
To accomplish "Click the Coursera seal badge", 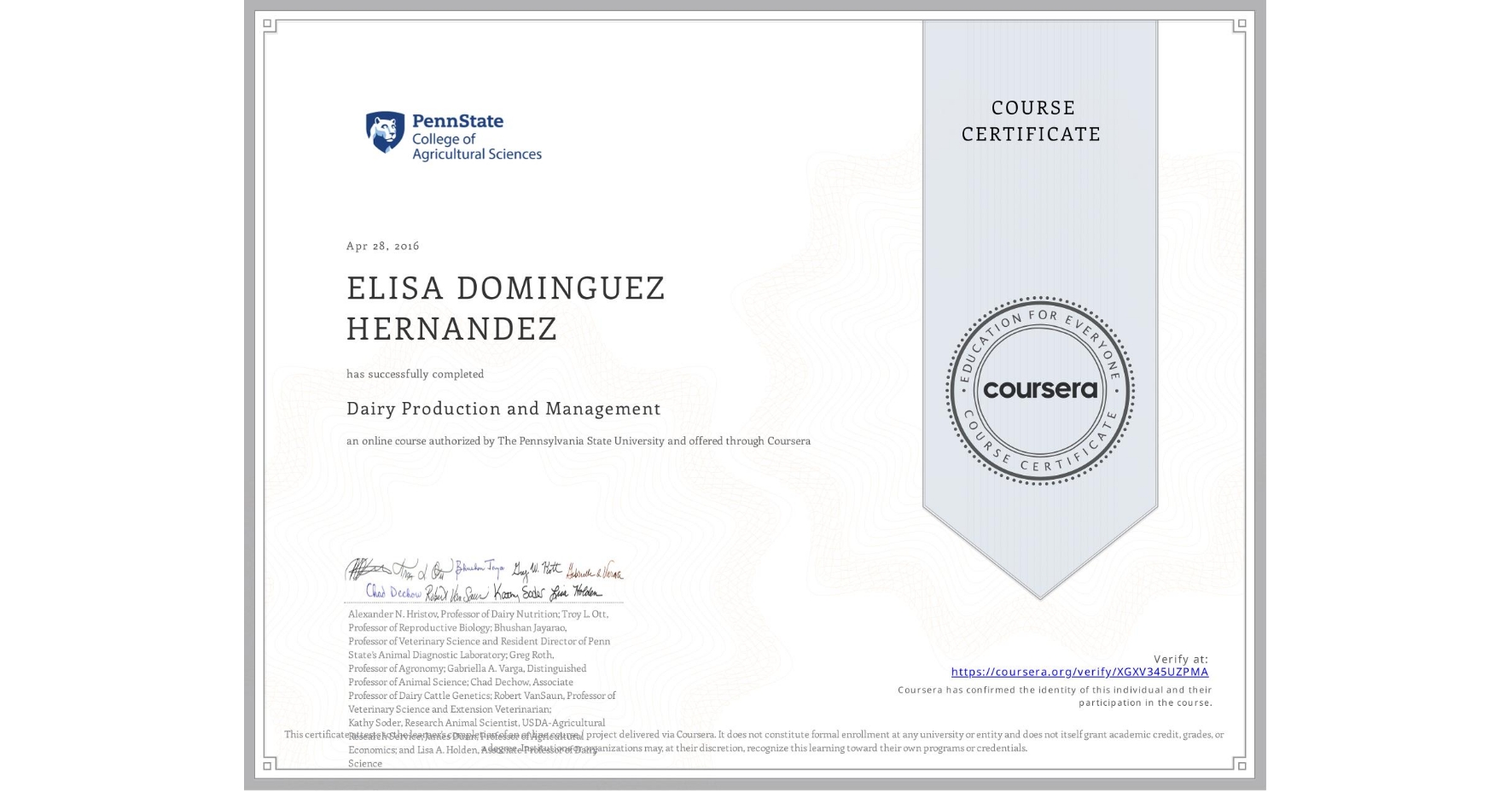I will point(1039,391).
